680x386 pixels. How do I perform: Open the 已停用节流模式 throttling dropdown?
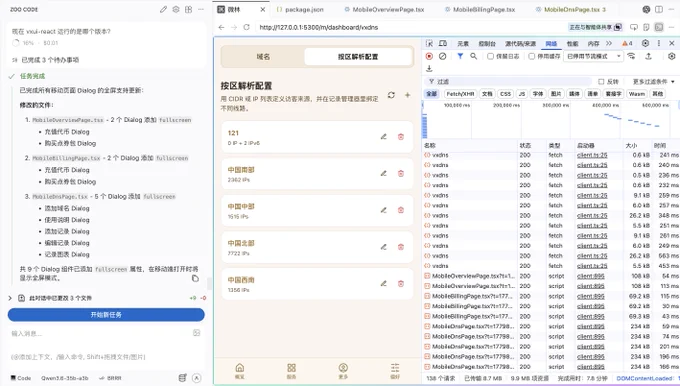point(593,56)
